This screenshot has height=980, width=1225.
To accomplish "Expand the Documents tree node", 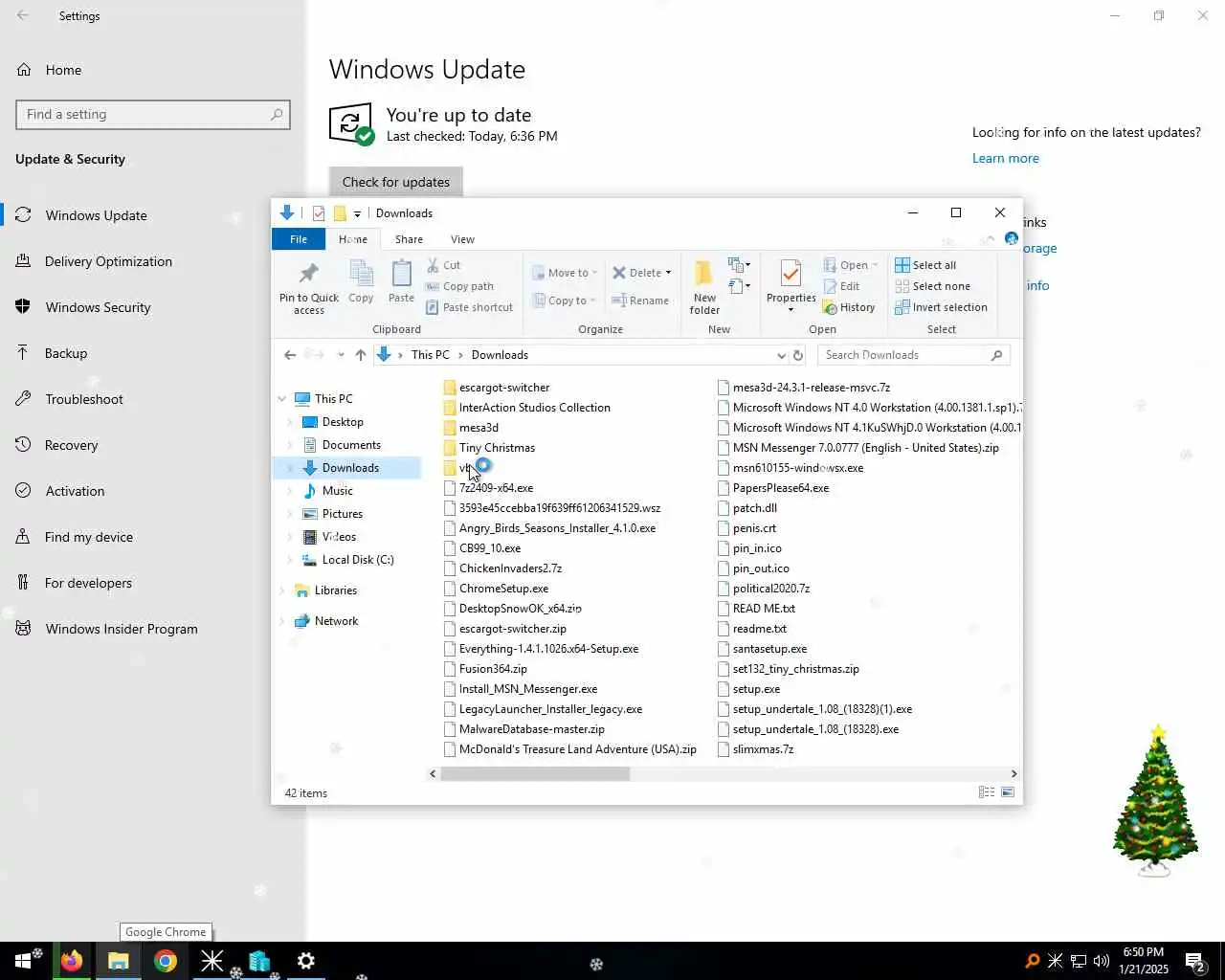I will (x=290, y=445).
